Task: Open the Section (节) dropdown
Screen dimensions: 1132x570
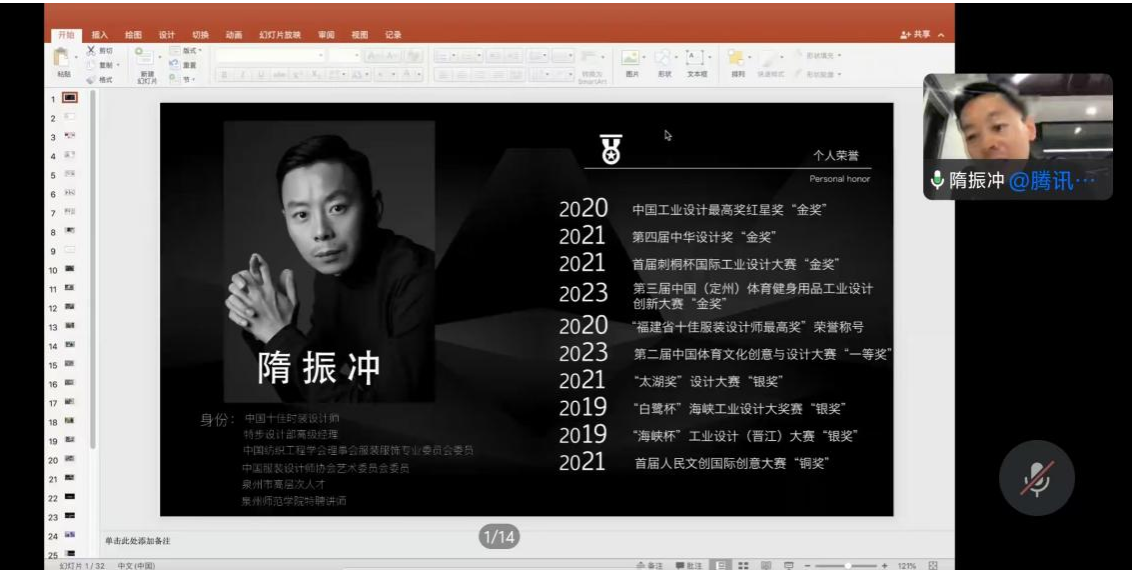Action: (x=187, y=79)
